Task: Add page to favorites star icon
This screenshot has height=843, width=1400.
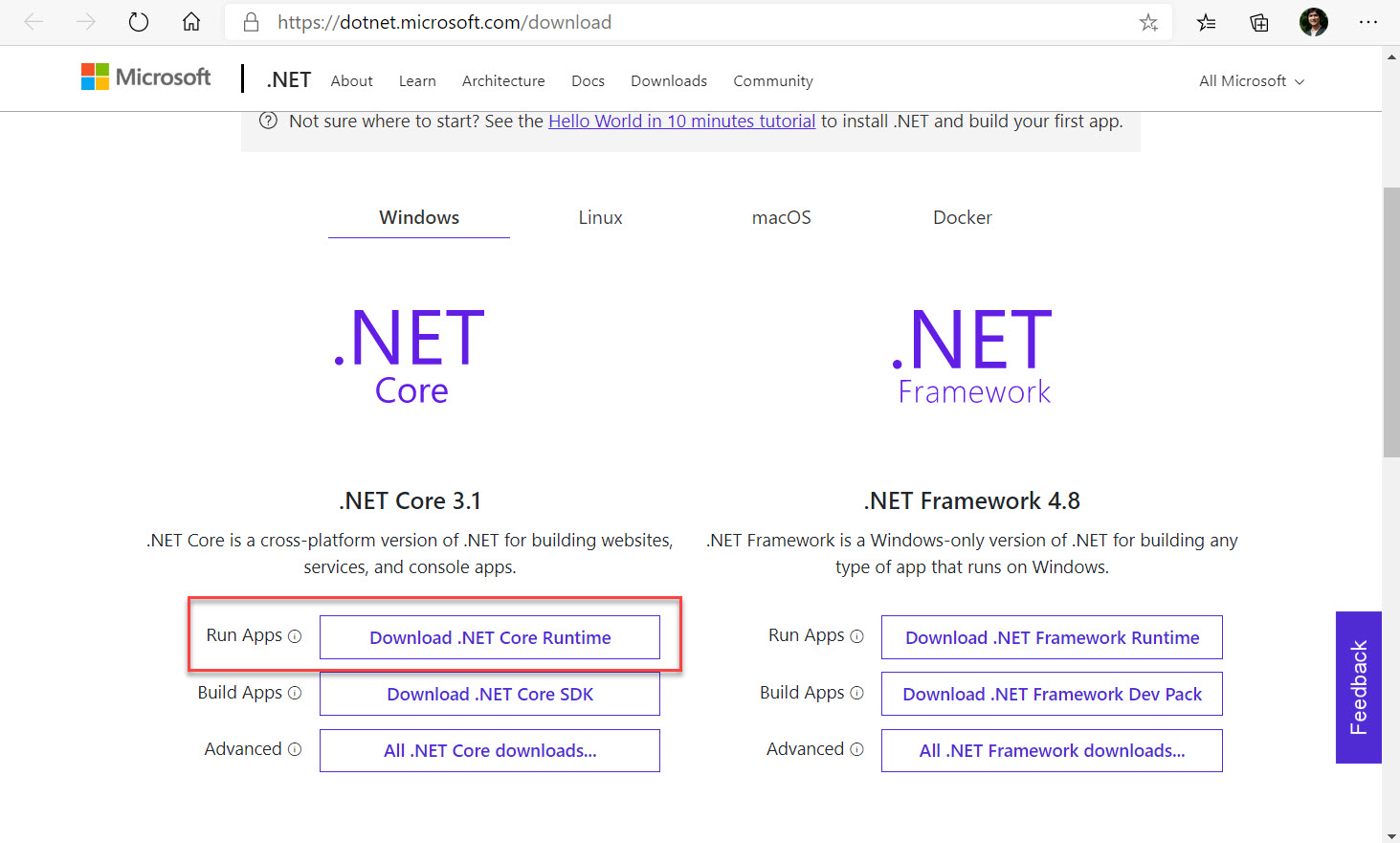Action: (x=1148, y=23)
